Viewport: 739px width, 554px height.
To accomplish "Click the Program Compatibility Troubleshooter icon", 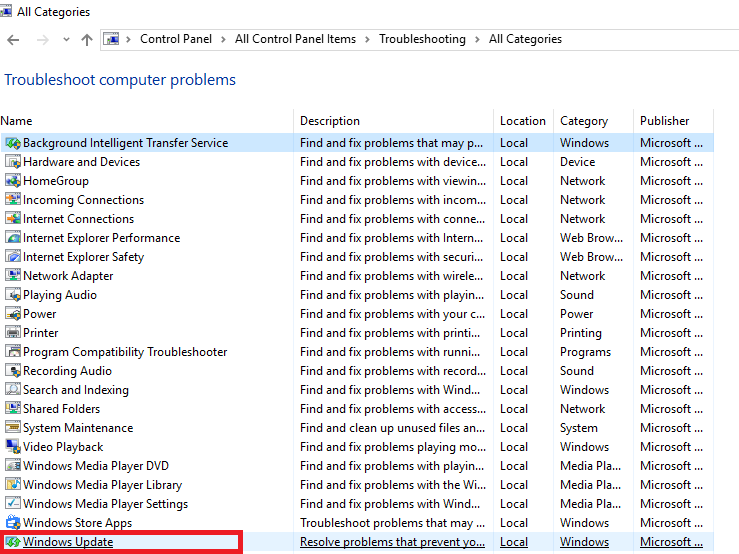I will click(x=13, y=352).
